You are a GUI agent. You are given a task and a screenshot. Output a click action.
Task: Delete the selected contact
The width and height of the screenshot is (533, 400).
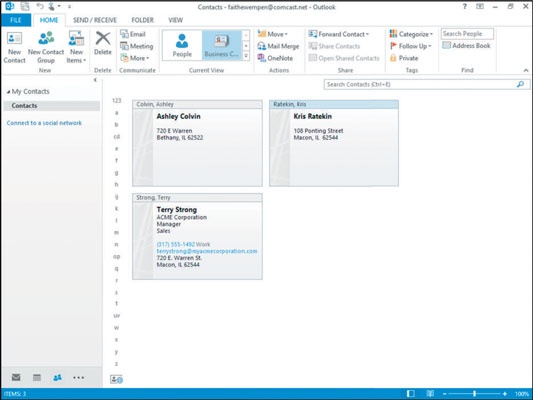point(103,43)
